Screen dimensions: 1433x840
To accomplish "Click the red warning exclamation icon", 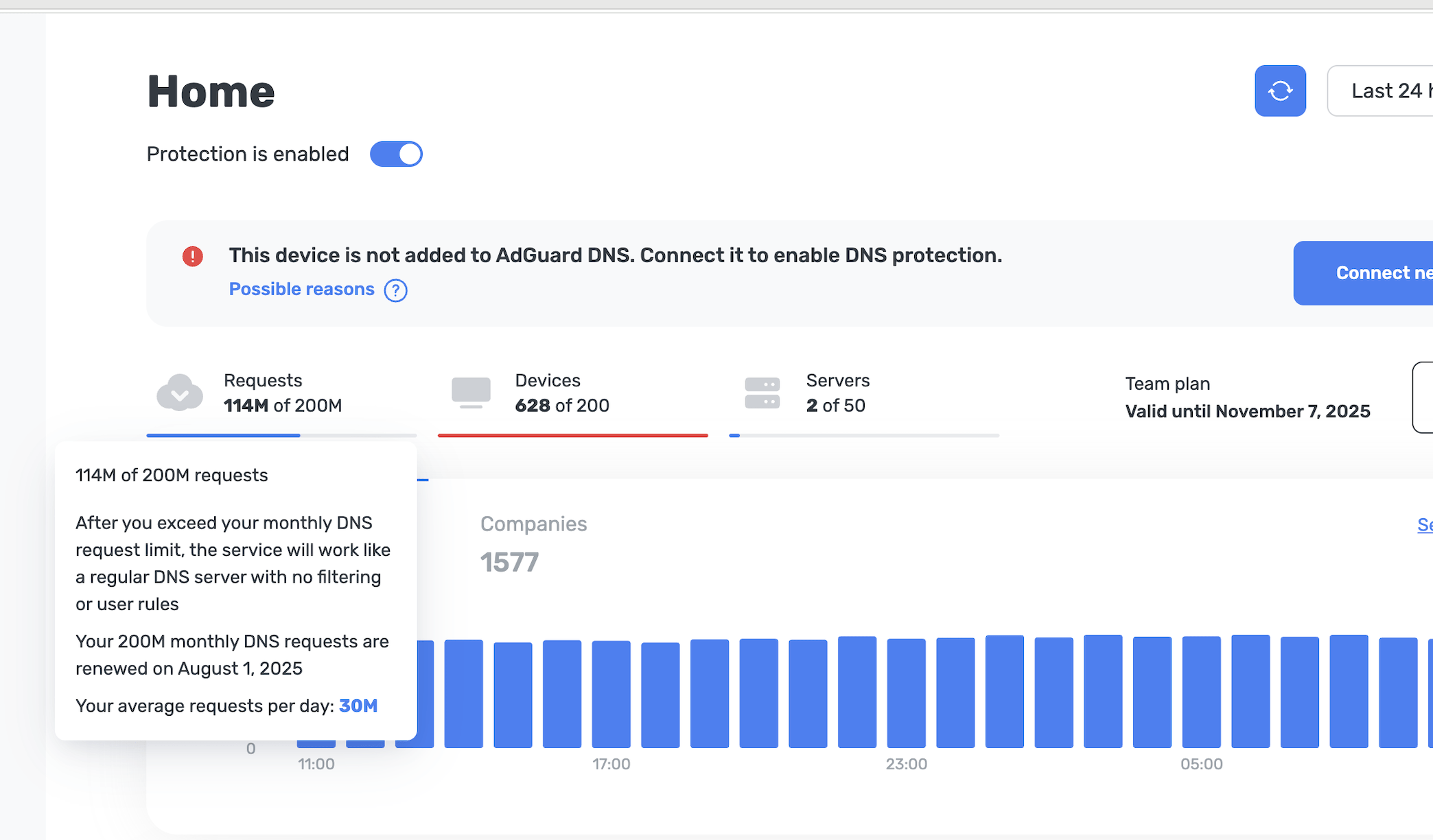I will coord(193,257).
